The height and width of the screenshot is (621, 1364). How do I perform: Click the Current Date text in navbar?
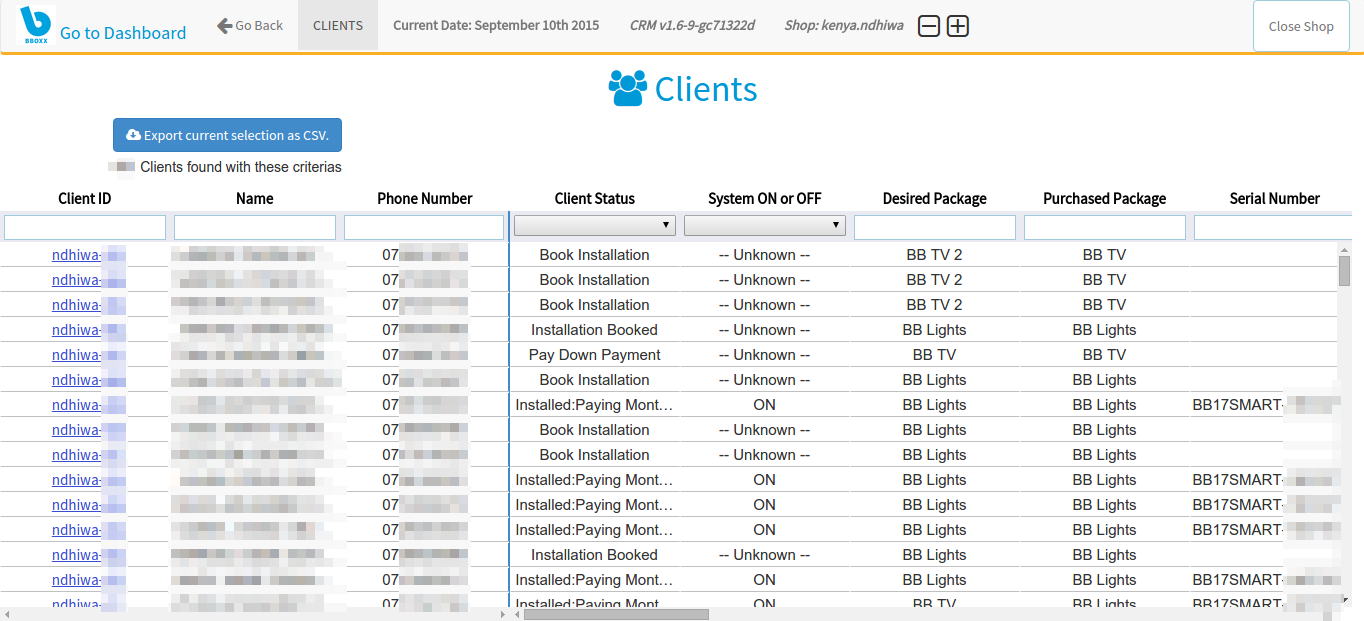pos(496,25)
